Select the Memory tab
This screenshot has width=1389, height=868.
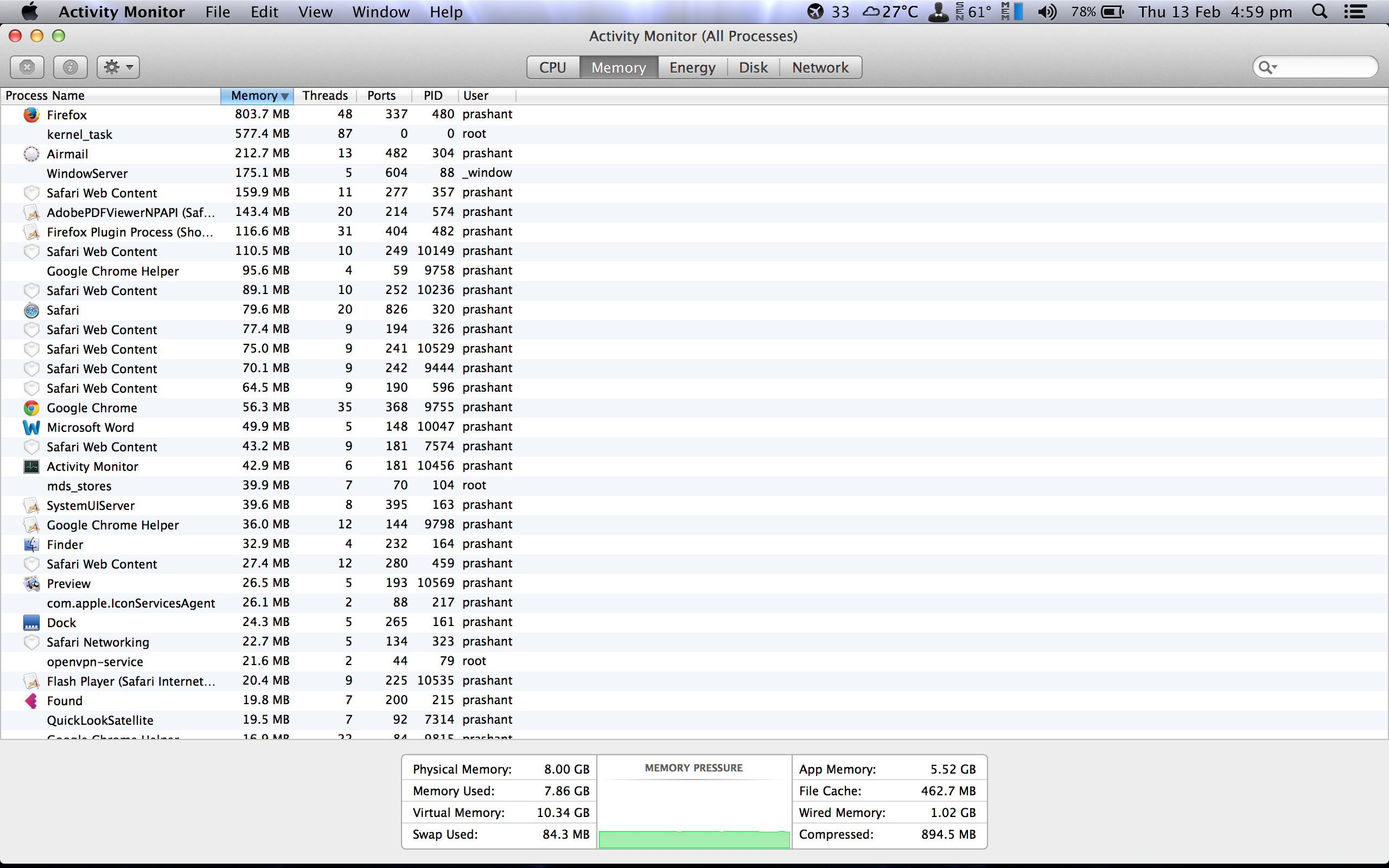coord(619,67)
